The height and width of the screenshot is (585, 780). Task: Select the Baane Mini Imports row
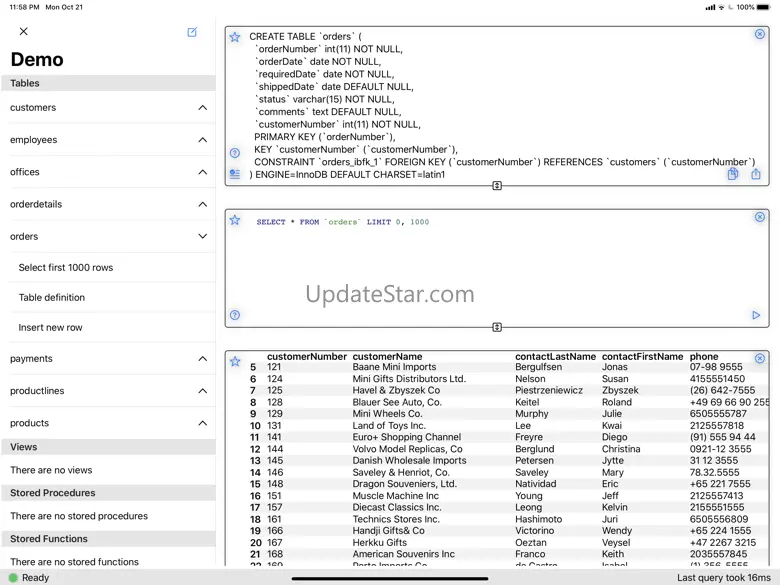coord(507,367)
